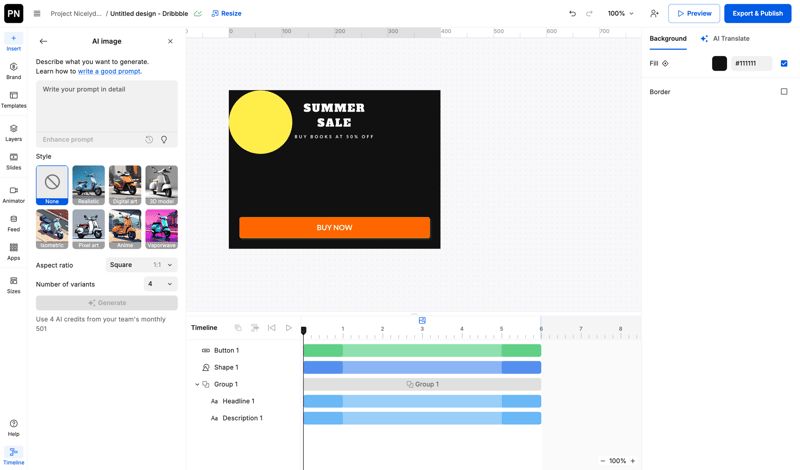Go back with the AI image arrow
Viewport: 800px width, 470px height.
(43, 41)
